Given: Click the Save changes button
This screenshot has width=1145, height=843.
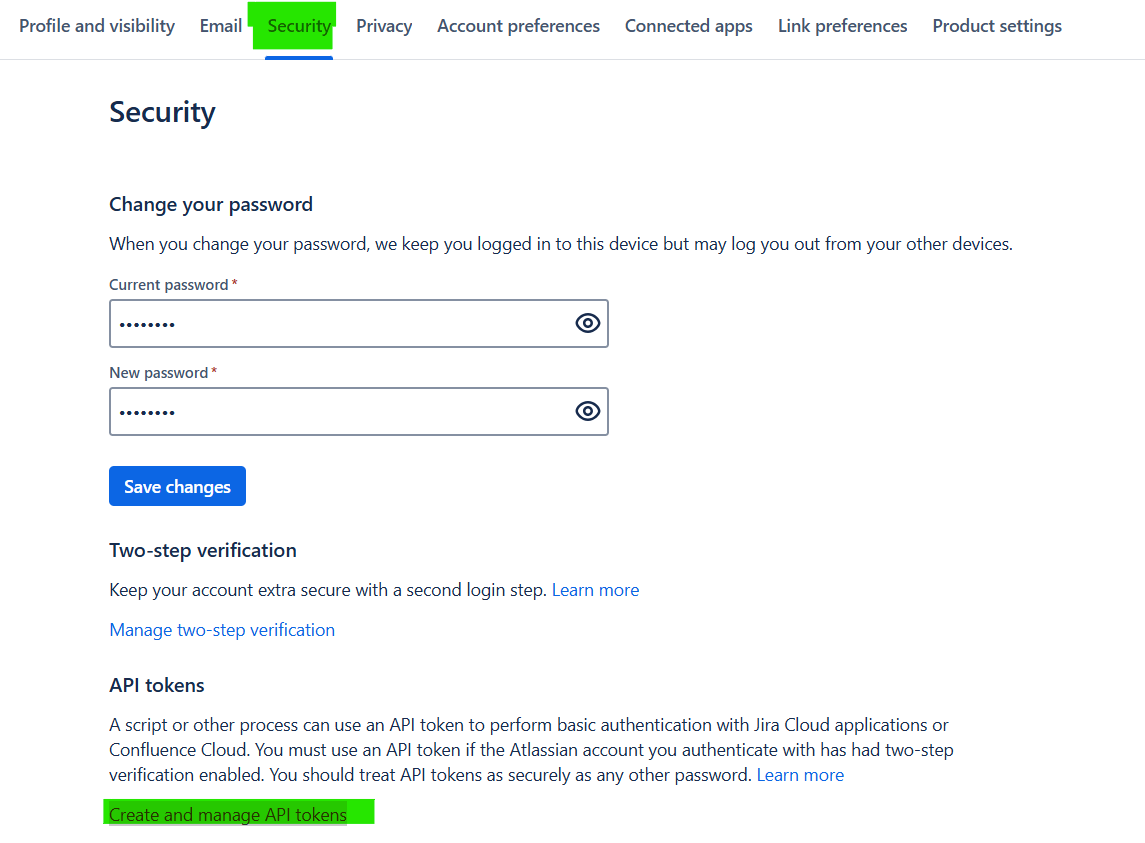Looking at the screenshot, I should (177, 487).
